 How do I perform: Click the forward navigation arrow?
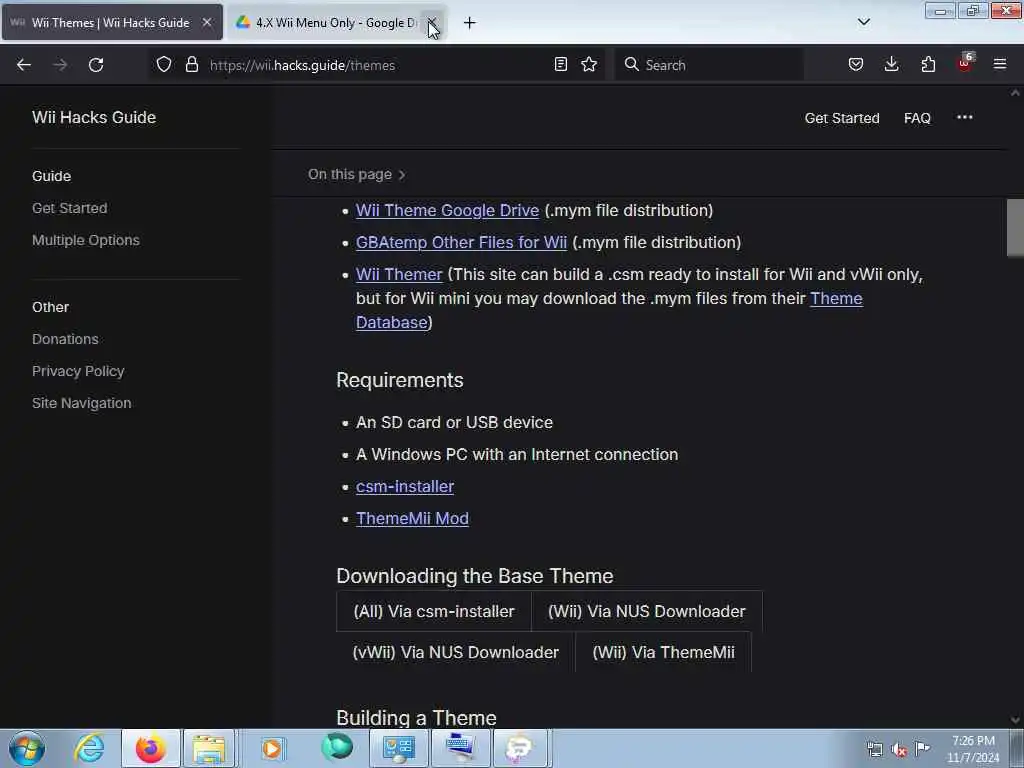click(x=60, y=65)
